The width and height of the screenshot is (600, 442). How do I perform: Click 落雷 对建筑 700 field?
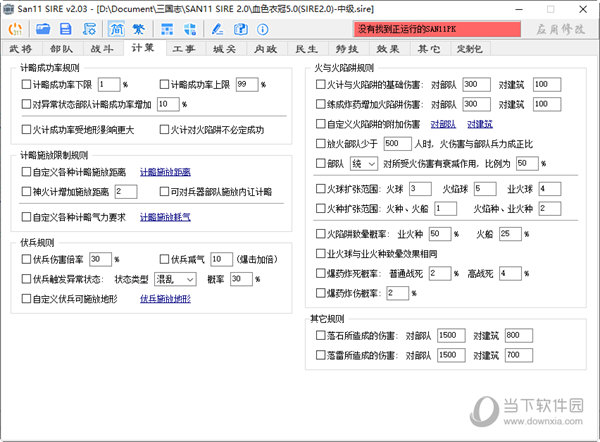[518, 356]
